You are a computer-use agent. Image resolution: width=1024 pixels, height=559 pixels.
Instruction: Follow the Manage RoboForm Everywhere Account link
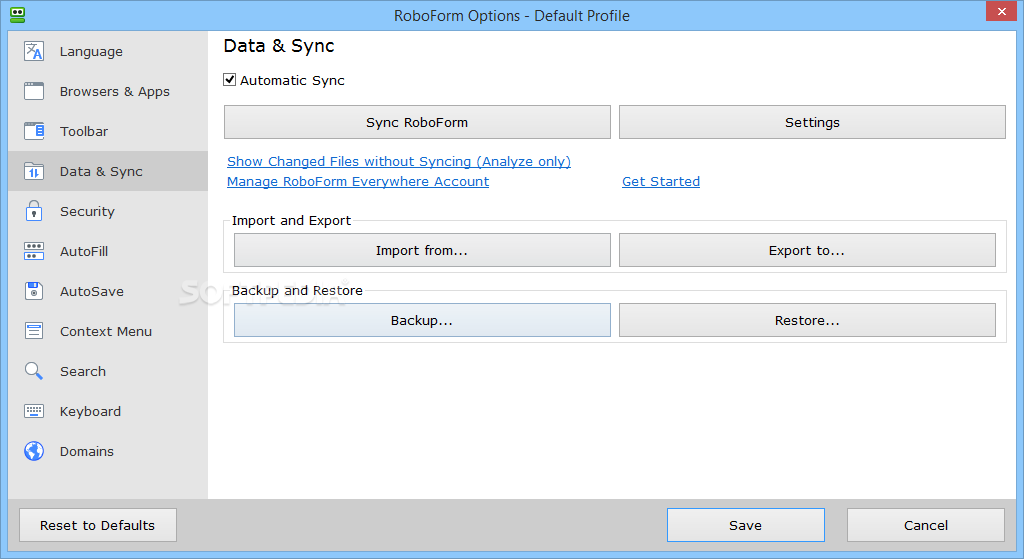coord(358,182)
